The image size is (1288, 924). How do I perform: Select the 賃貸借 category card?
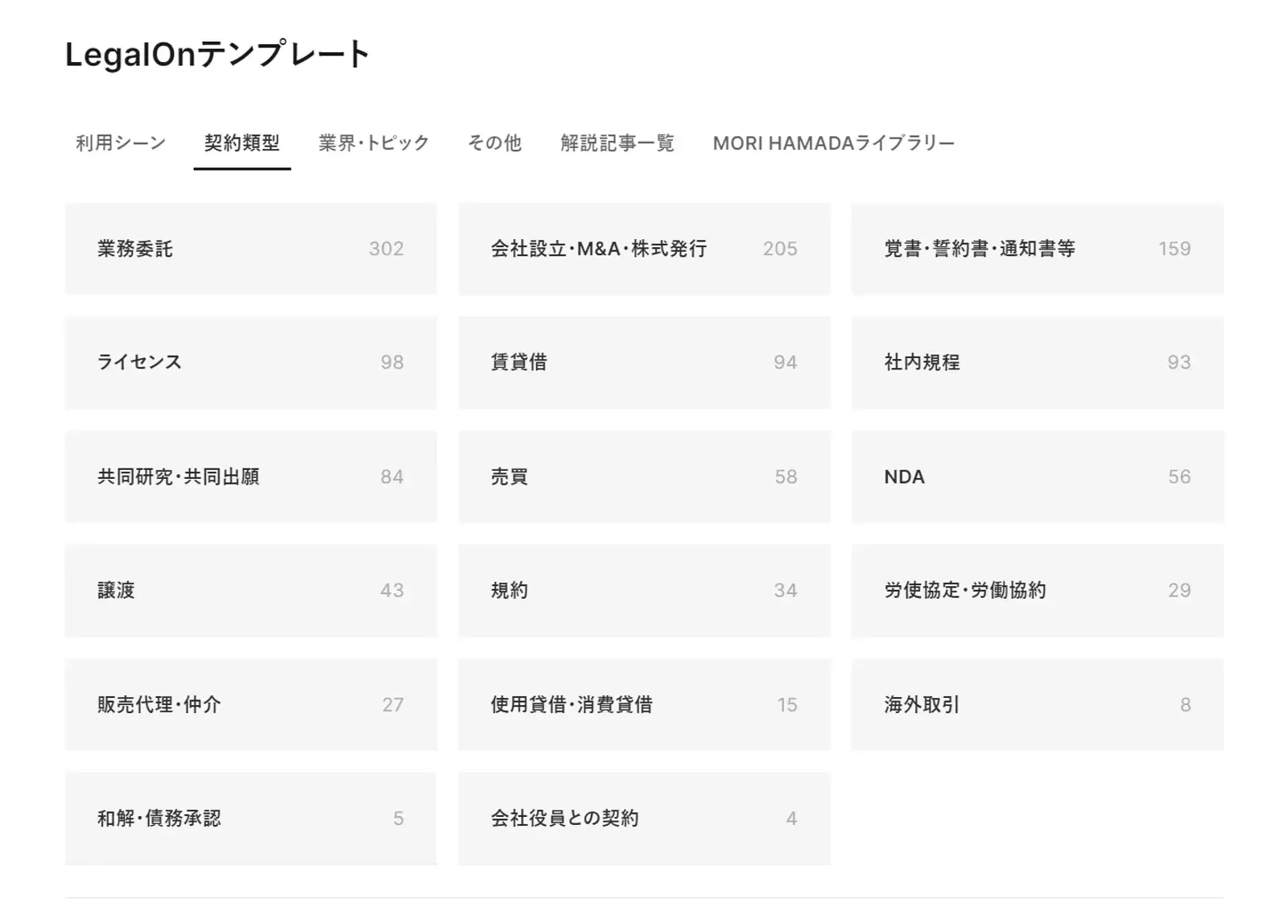click(644, 362)
